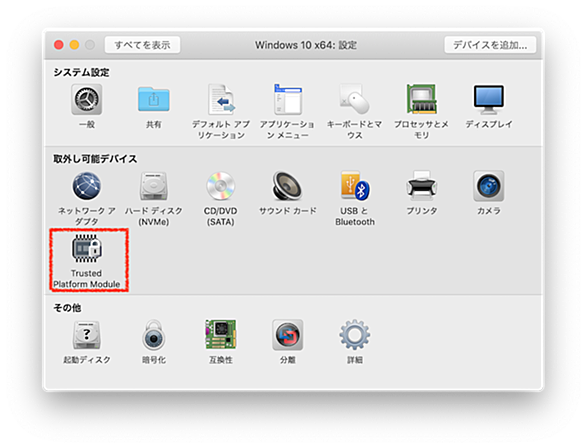The width and height of the screenshot is (586, 448).
Task: Open the 一般 (General) settings icon
Action: (x=87, y=99)
